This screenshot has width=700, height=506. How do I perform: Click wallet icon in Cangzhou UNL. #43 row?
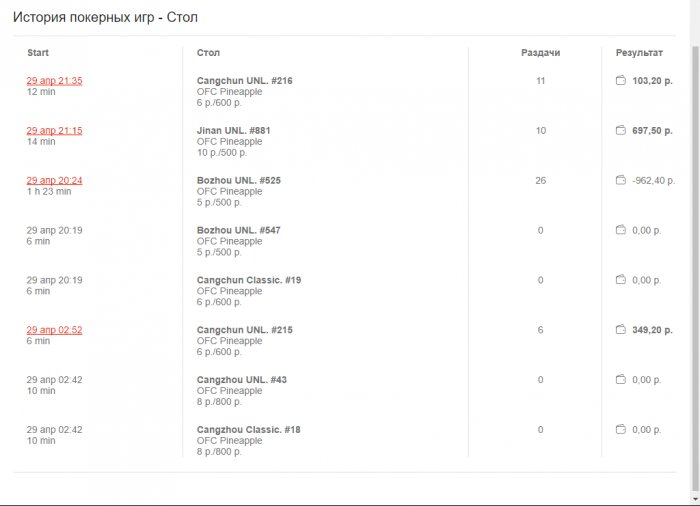click(621, 380)
